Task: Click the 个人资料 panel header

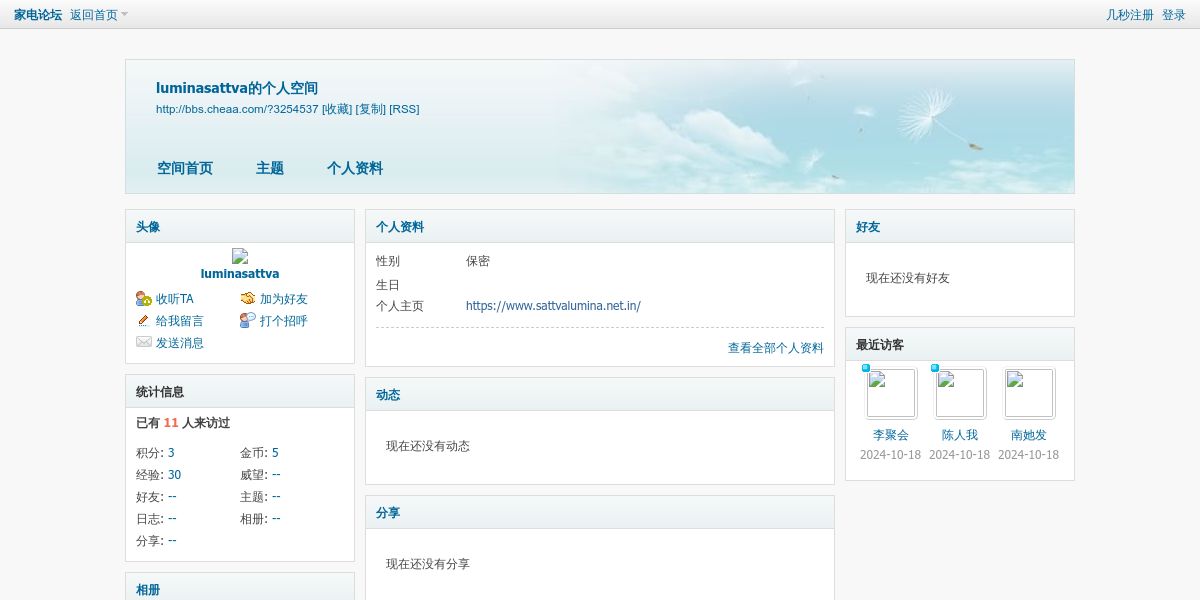Action: pyautogui.click(x=600, y=227)
